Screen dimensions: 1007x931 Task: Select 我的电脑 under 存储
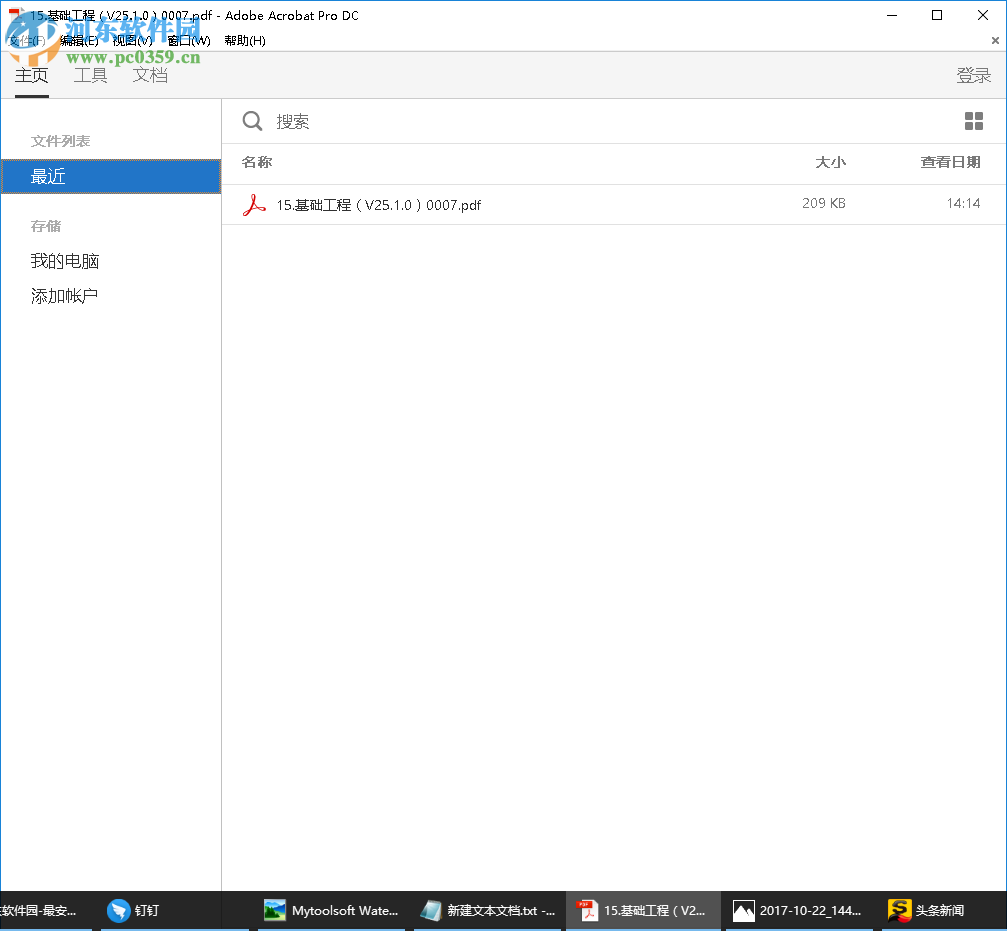[65, 261]
